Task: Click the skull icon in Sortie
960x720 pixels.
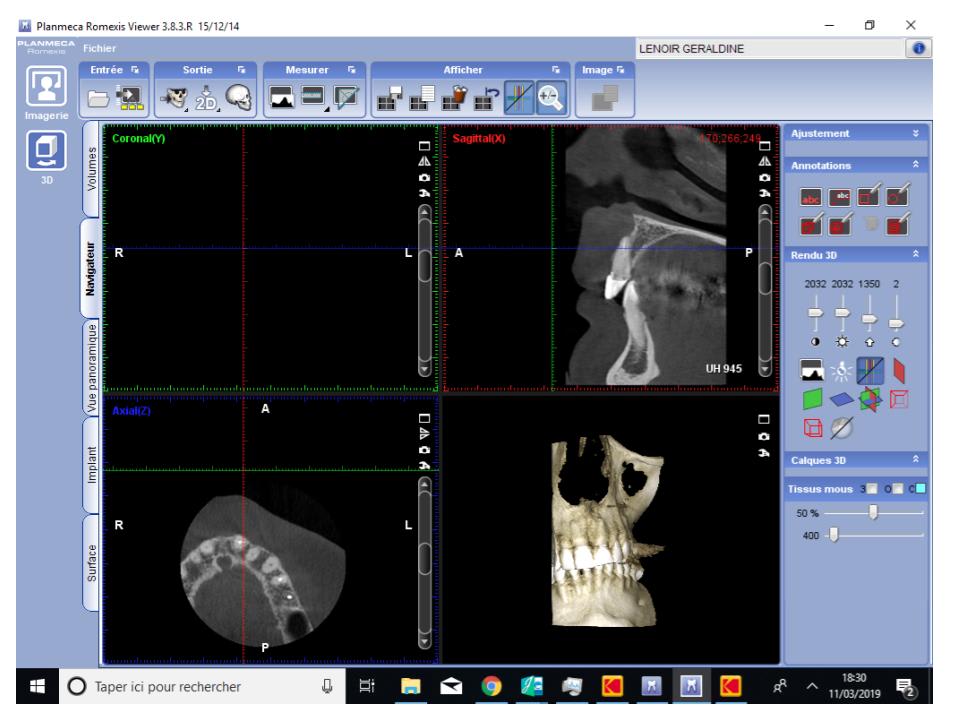Action: coord(237,97)
